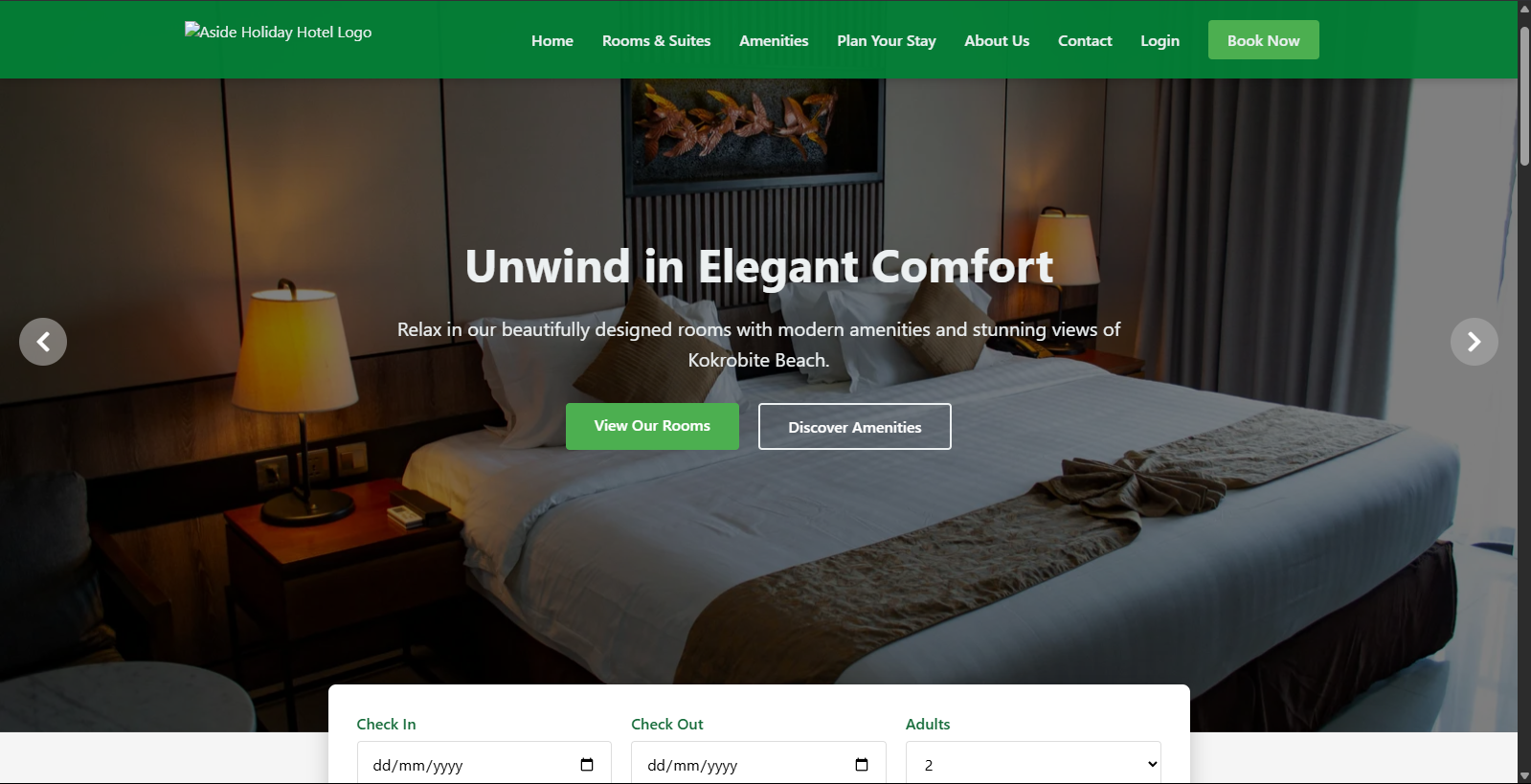Click the Discover Amenities button
Image resolution: width=1531 pixels, height=784 pixels.
[855, 427]
